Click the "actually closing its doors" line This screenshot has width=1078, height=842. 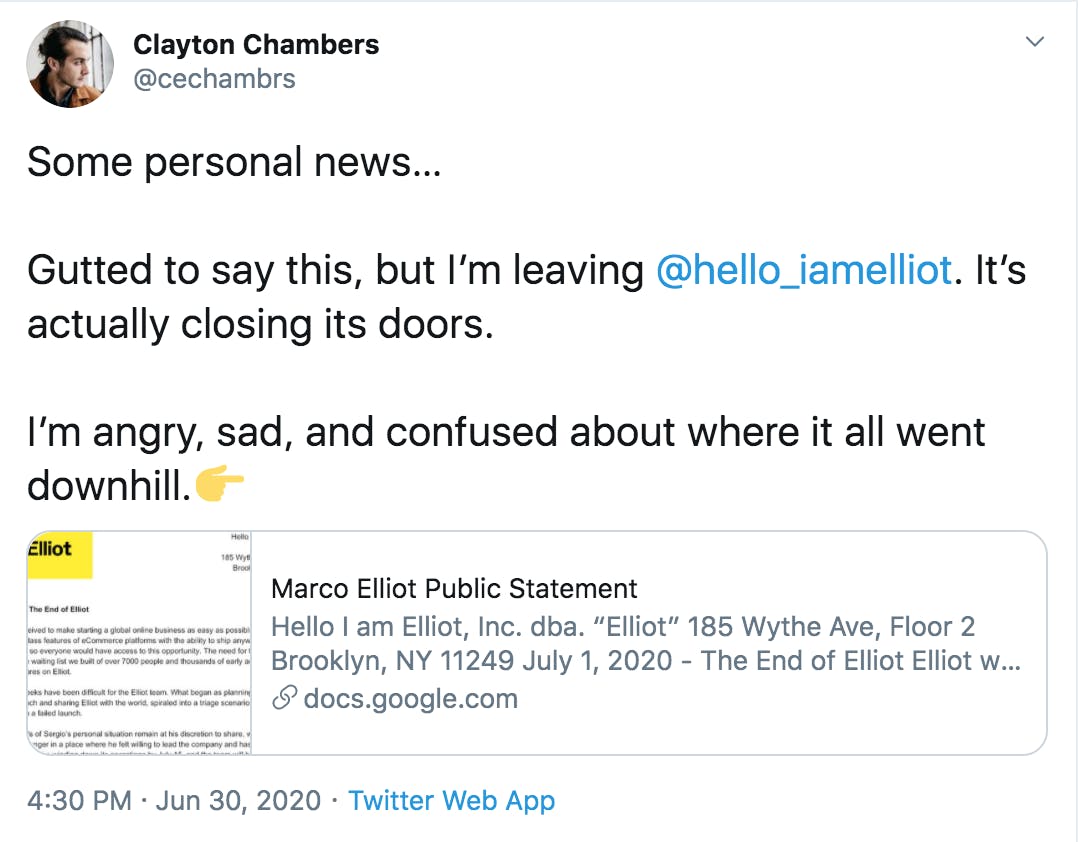click(260, 324)
